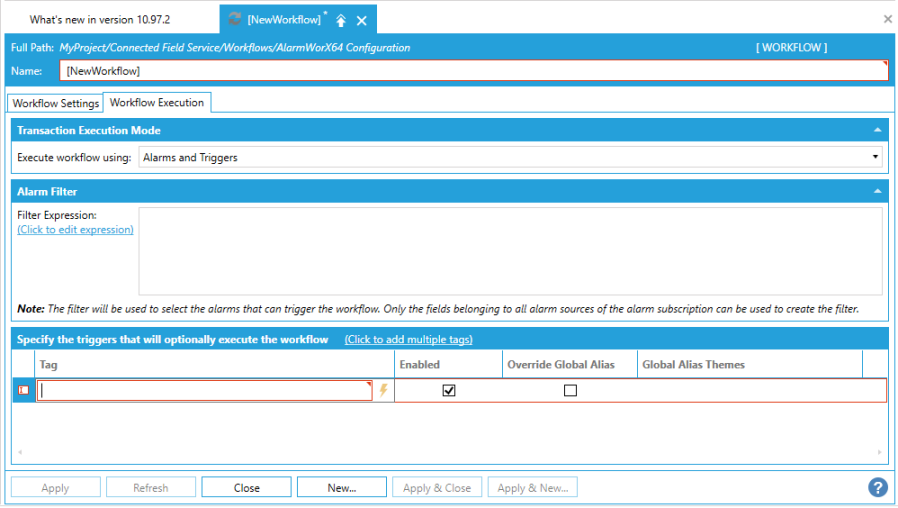Screen dimensions: 898x508
Task: Click the 'Click to edit expression' link
Action: point(75,230)
